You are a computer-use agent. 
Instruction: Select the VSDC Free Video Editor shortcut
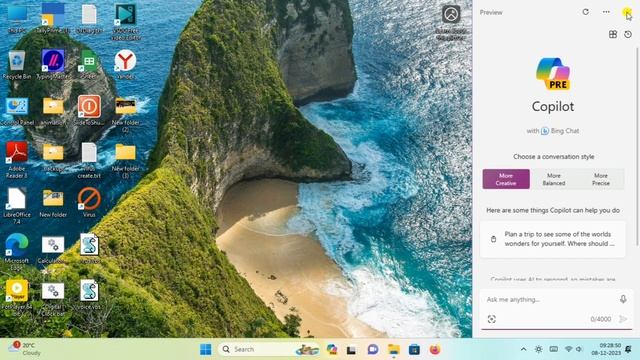tap(125, 22)
